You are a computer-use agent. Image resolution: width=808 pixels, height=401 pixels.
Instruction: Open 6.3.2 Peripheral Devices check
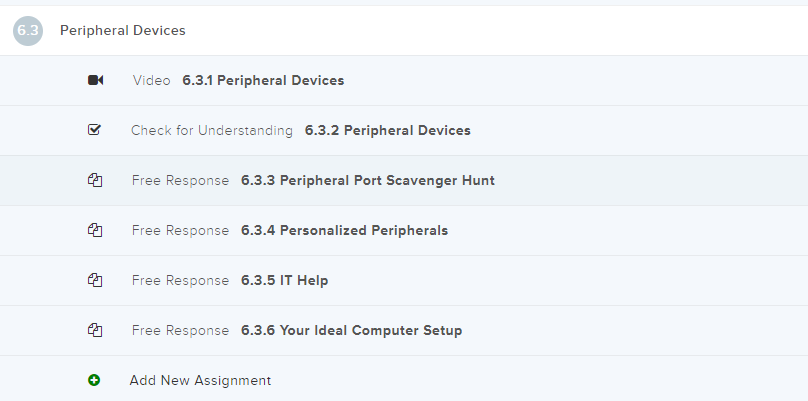[387, 130]
